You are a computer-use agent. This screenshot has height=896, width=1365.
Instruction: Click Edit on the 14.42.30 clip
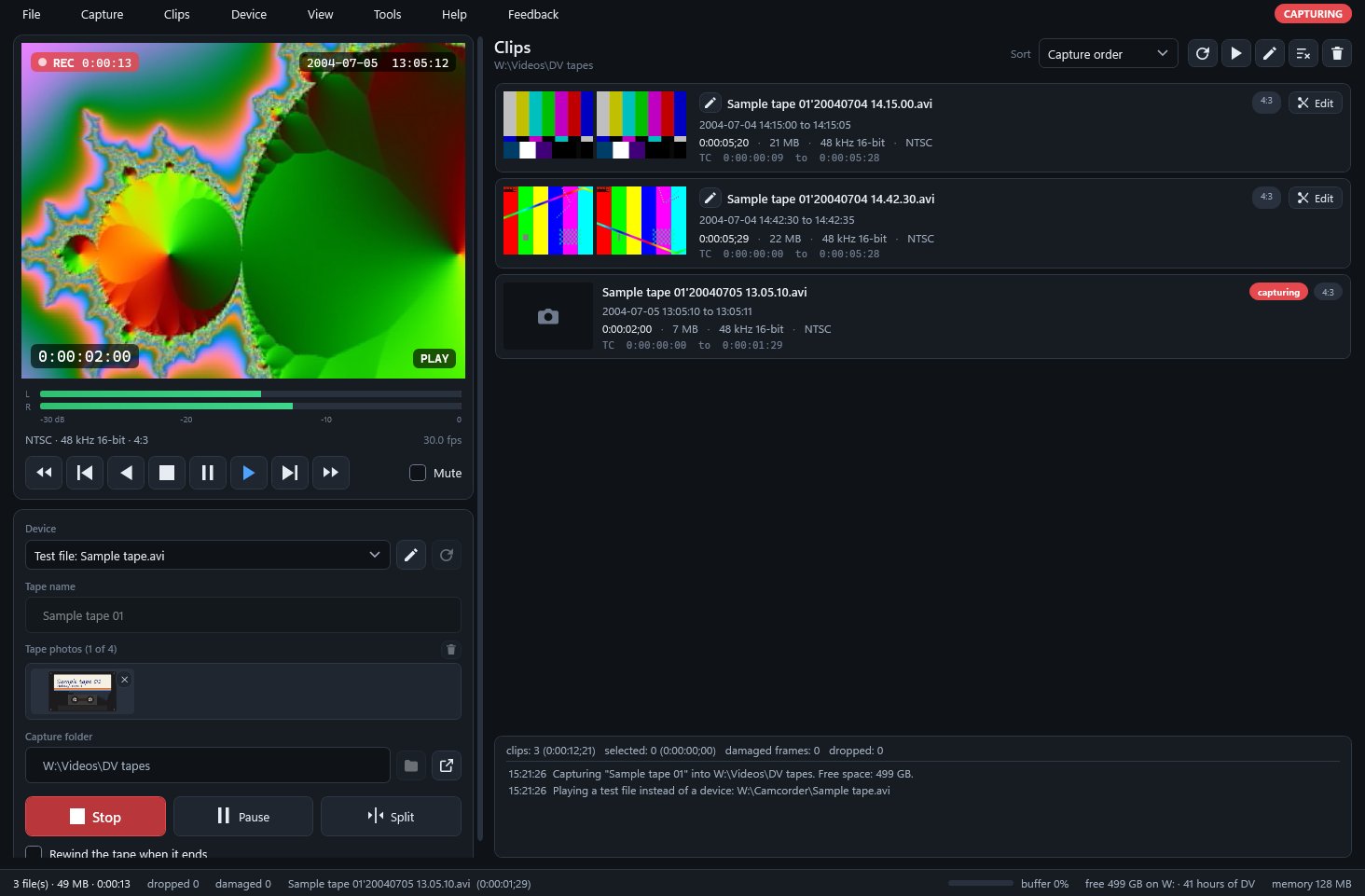[1316, 198]
